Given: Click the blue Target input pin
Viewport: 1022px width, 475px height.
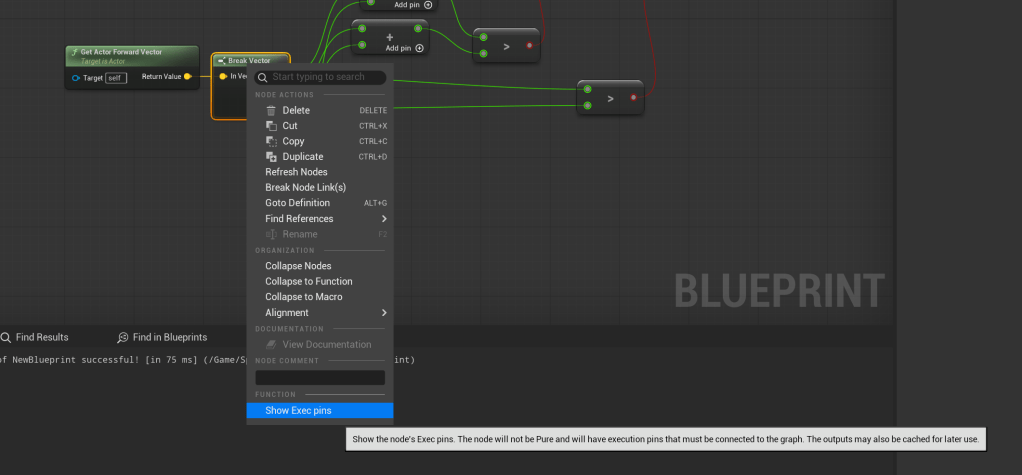Looking at the screenshot, I should (76, 78).
